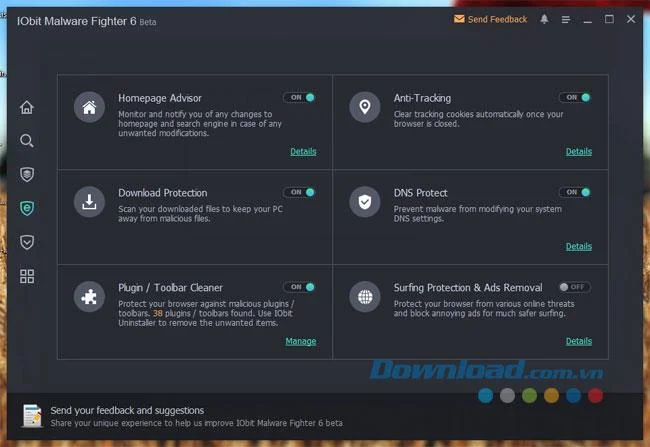Viewport: 650px width, 447px height.
Task: Click Manage link under Plugin / Toolbar Cleaner
Action: point(301,341)
